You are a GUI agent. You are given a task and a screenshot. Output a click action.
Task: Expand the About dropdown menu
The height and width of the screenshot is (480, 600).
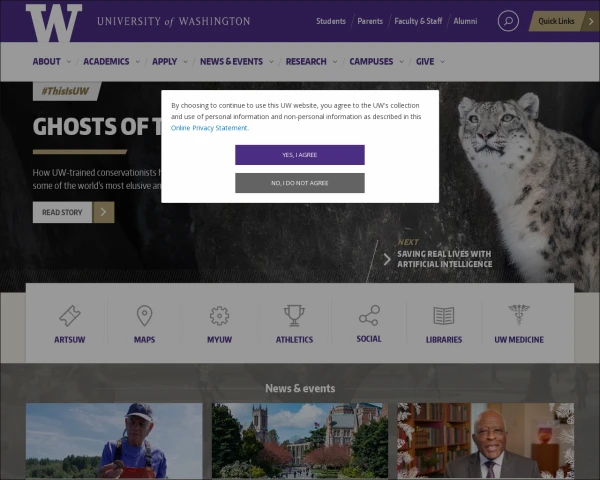[51, 62]
